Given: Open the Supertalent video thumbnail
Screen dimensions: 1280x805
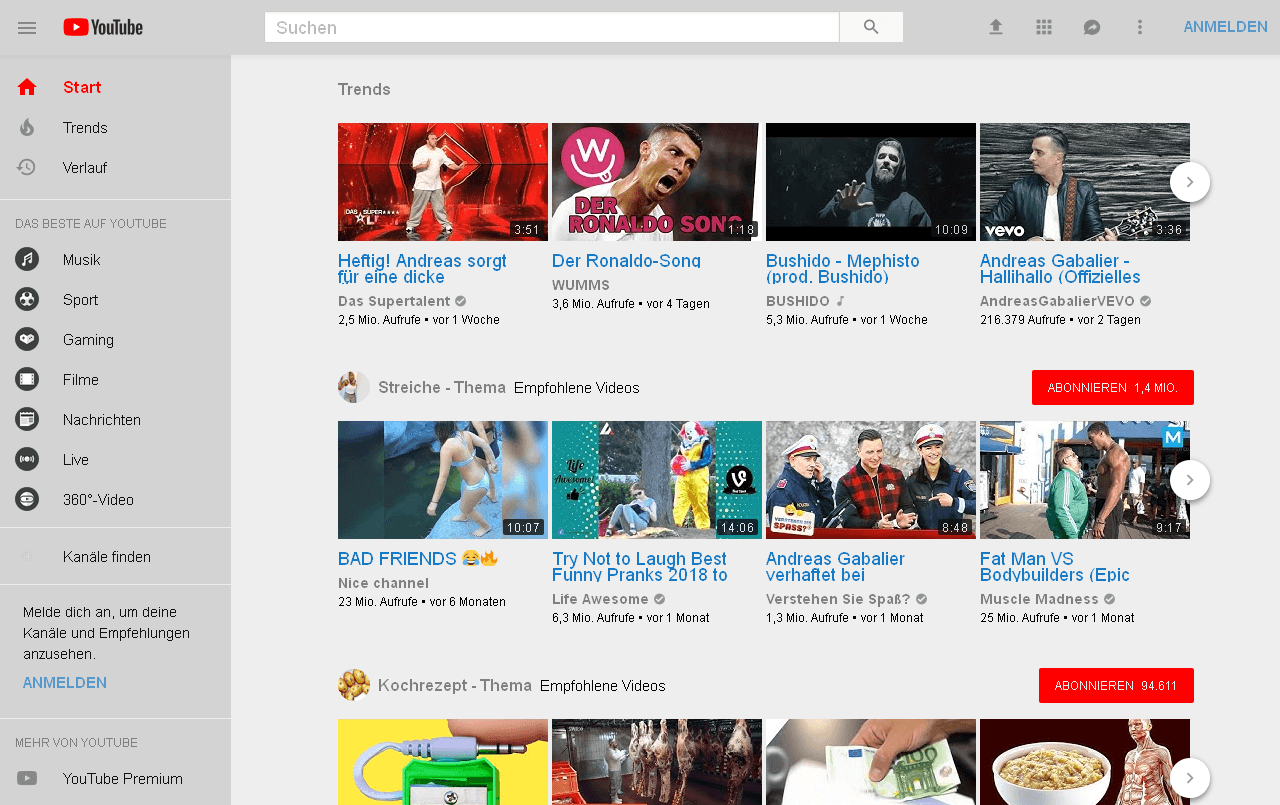Looking at the screenshot, I should (443, 182).
